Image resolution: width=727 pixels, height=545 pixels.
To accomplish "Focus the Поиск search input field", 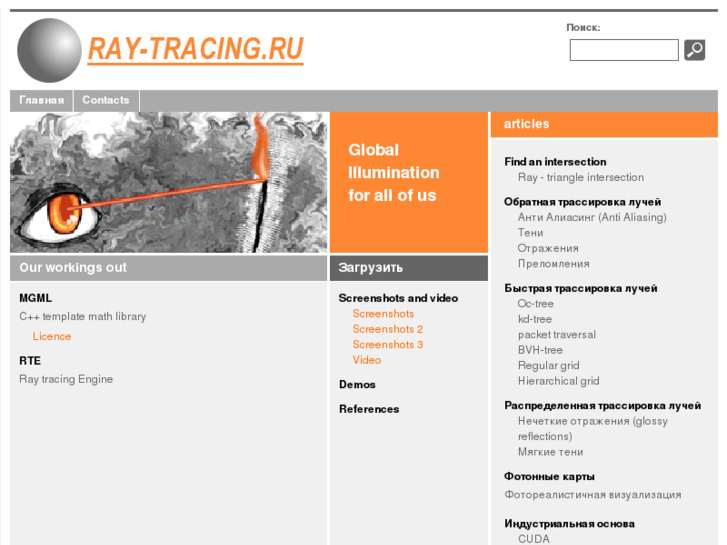I will point(624,50).
